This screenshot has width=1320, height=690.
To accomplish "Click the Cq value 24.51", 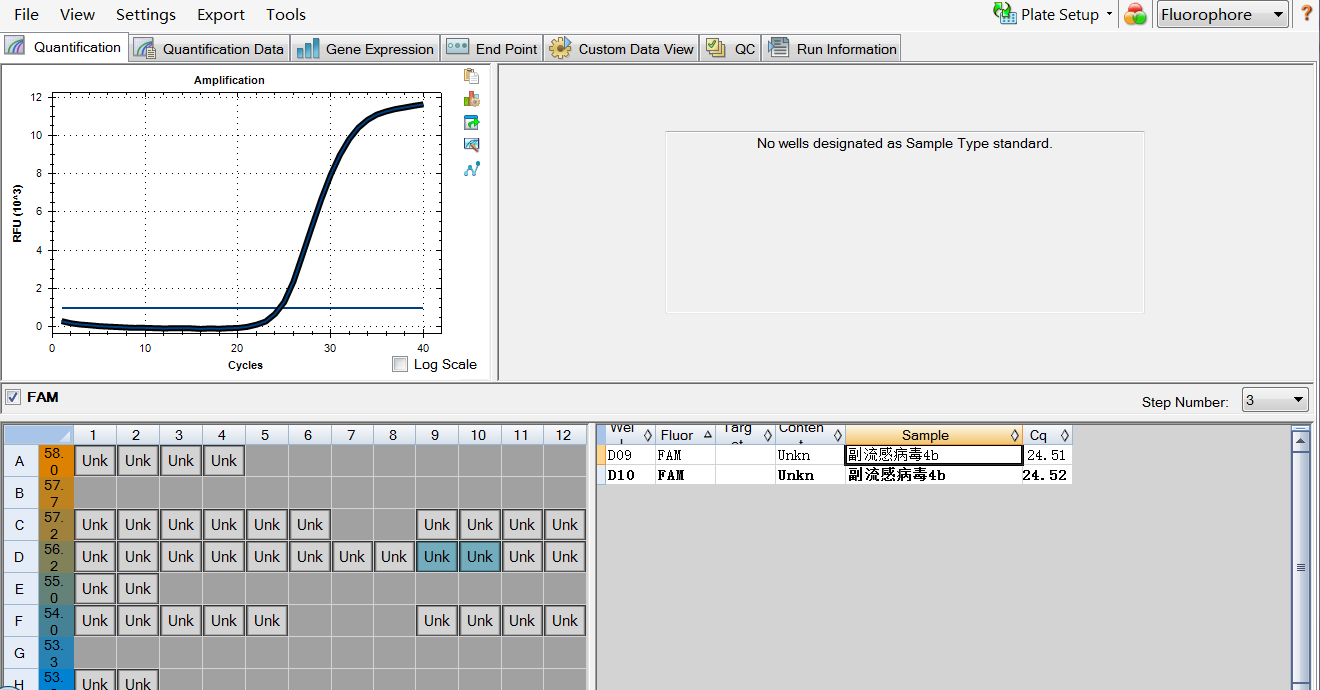I will point(1047,455).
